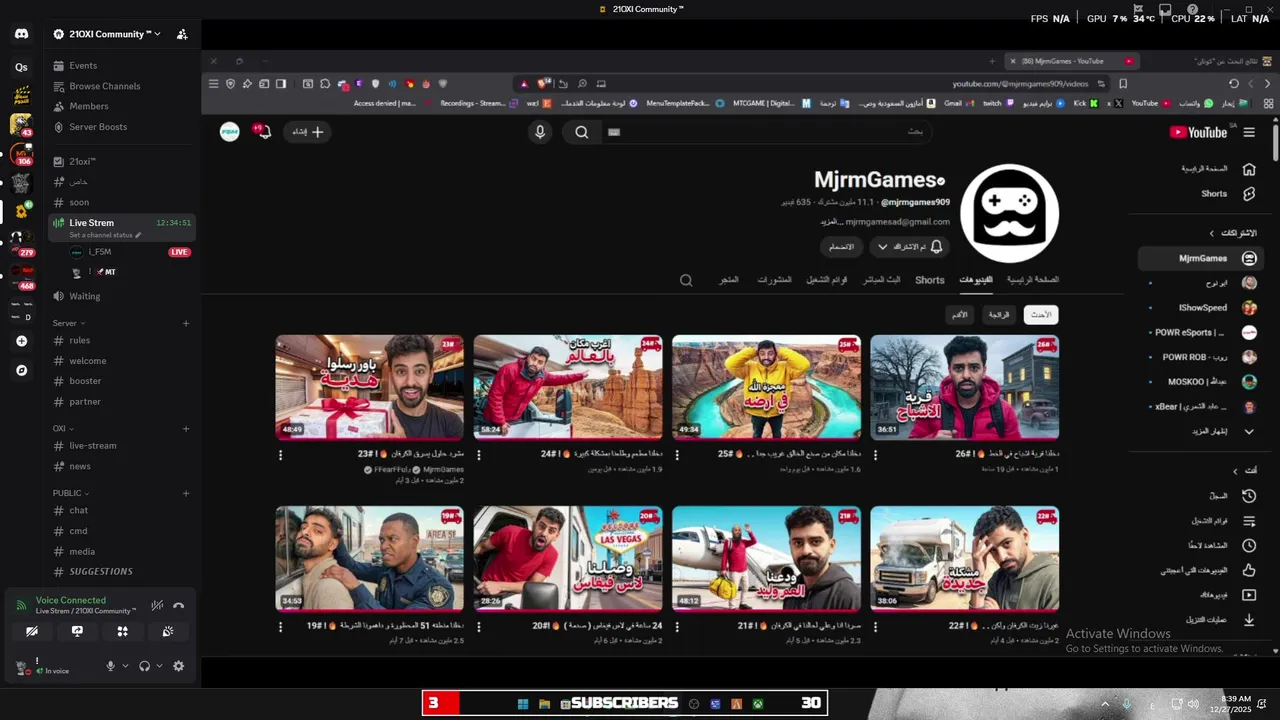Open Events in the Discord sidebar
Screen dimensions: 1280x720
(x=122, y=66)
